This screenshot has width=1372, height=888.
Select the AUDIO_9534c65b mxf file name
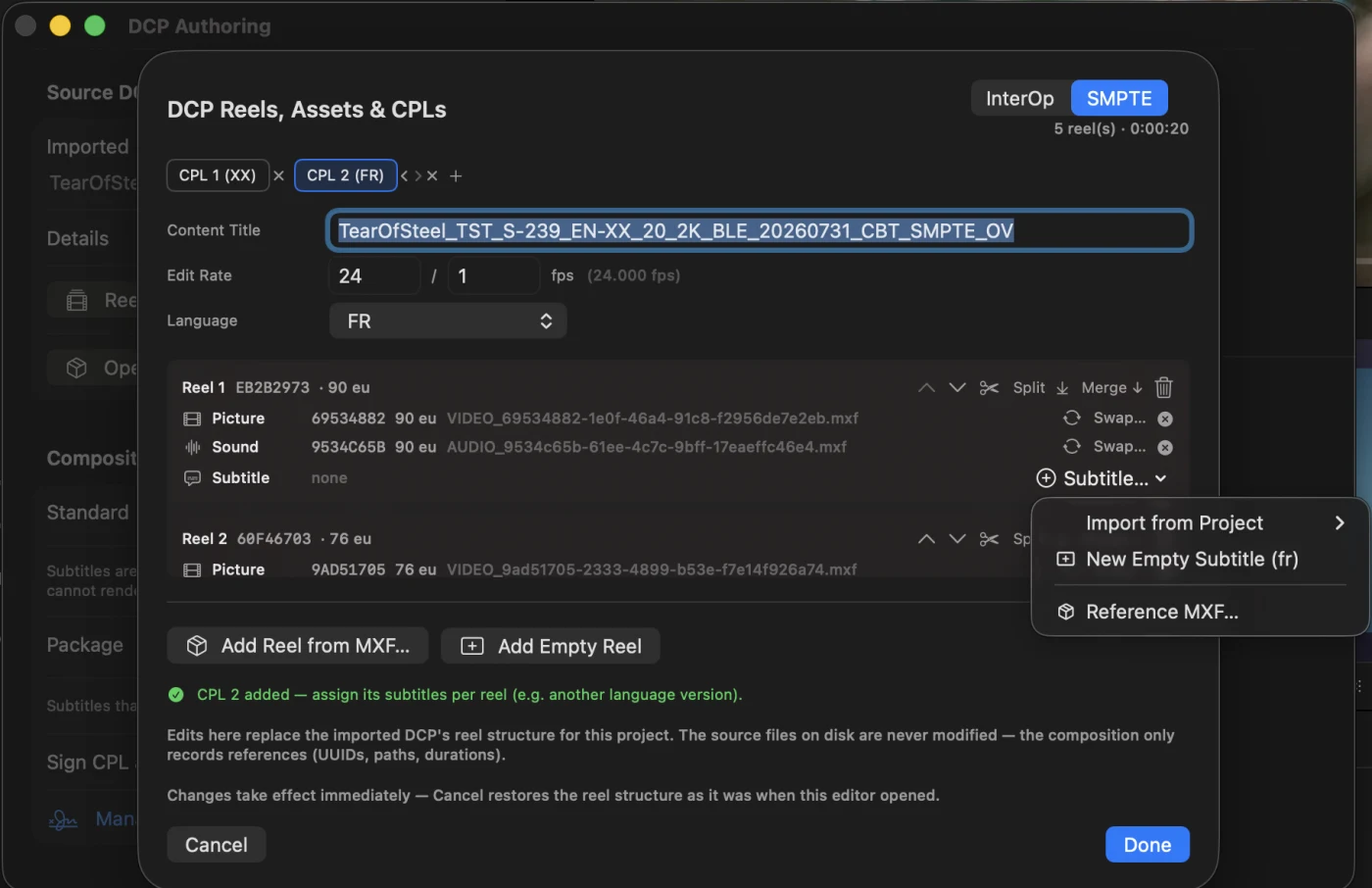[x=647, y=447]
